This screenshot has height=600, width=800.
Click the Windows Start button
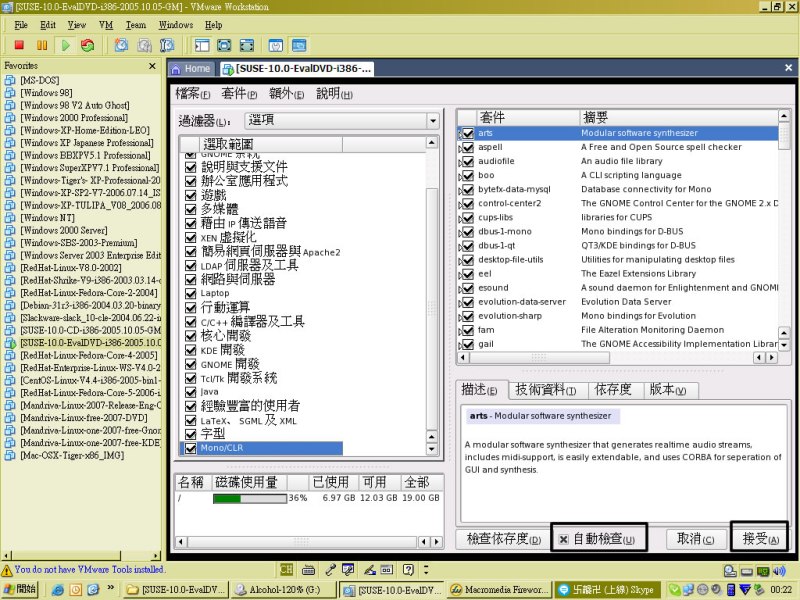coord(20,590)
